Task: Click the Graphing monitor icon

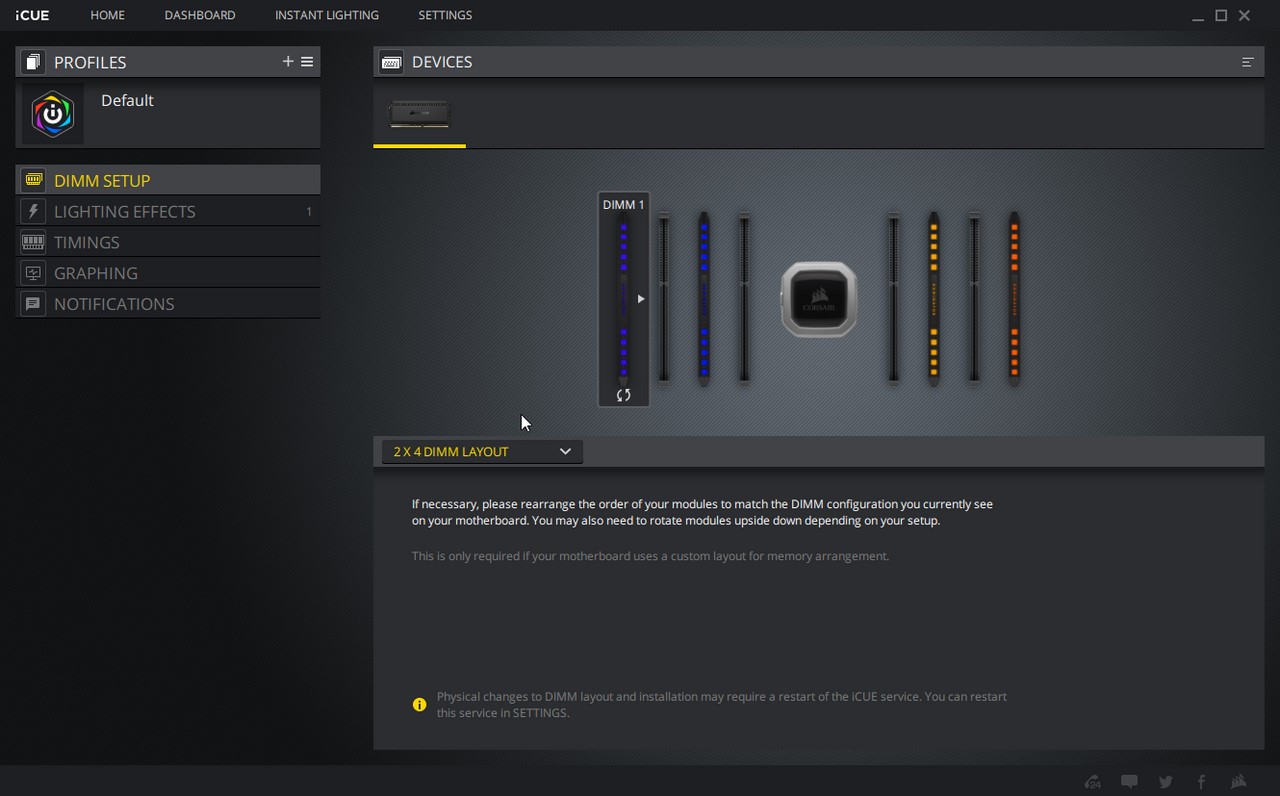Action: click(33, 273)
